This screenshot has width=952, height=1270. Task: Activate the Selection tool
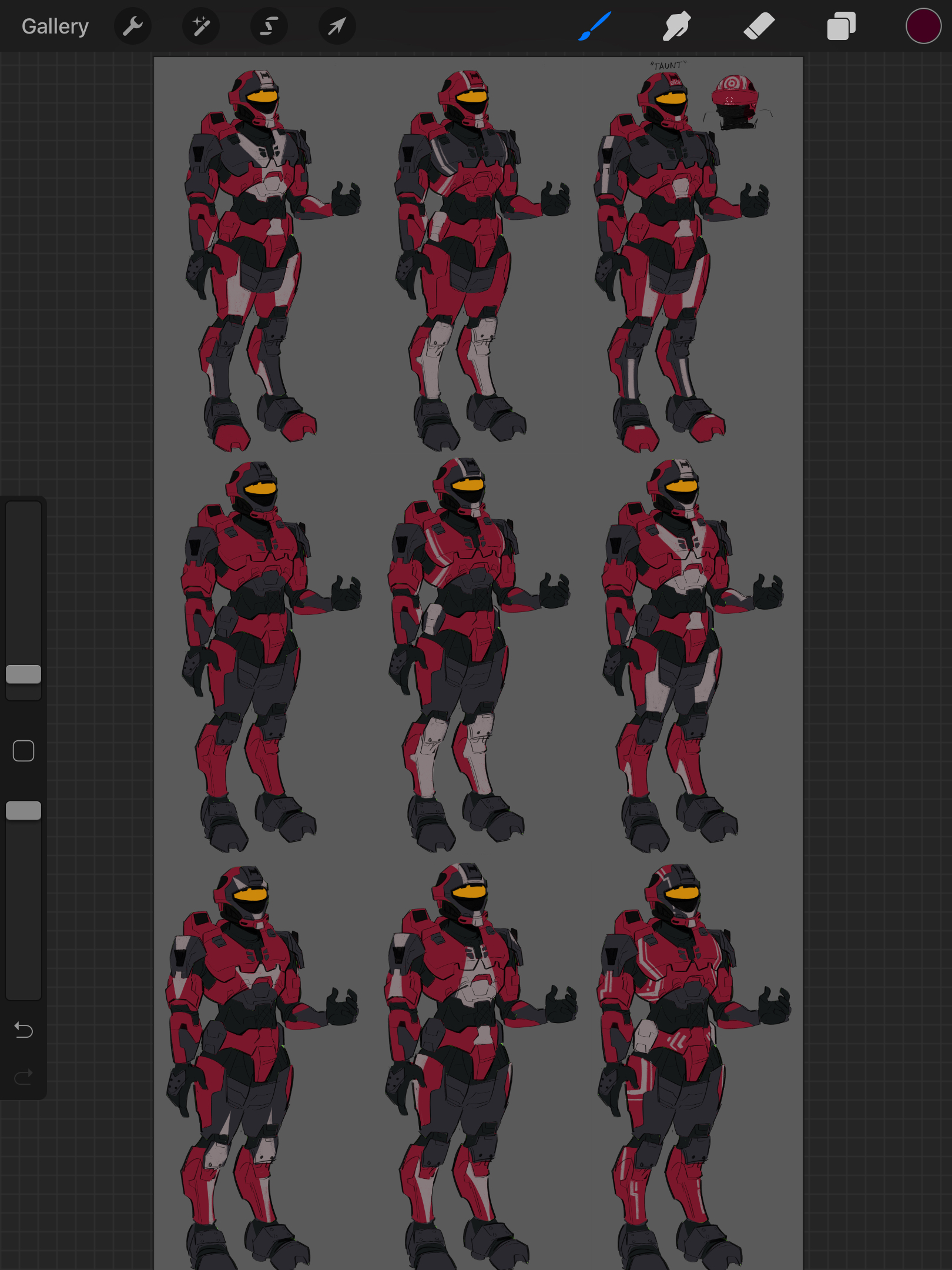269,26
